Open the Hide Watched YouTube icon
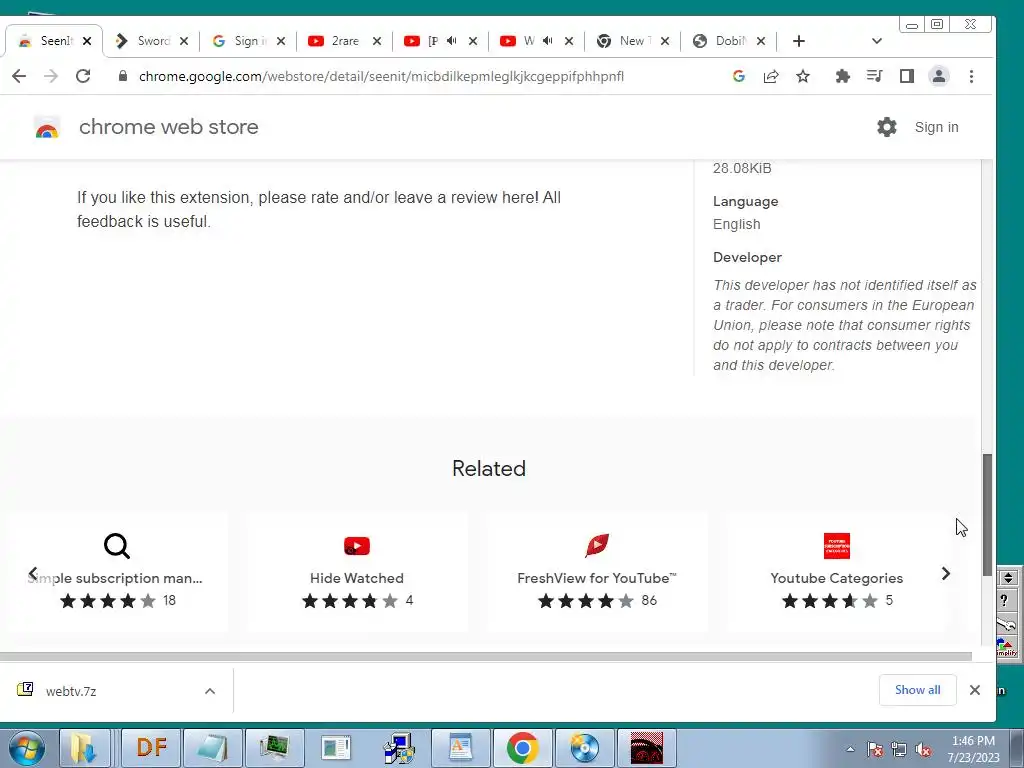 [357, 546]
